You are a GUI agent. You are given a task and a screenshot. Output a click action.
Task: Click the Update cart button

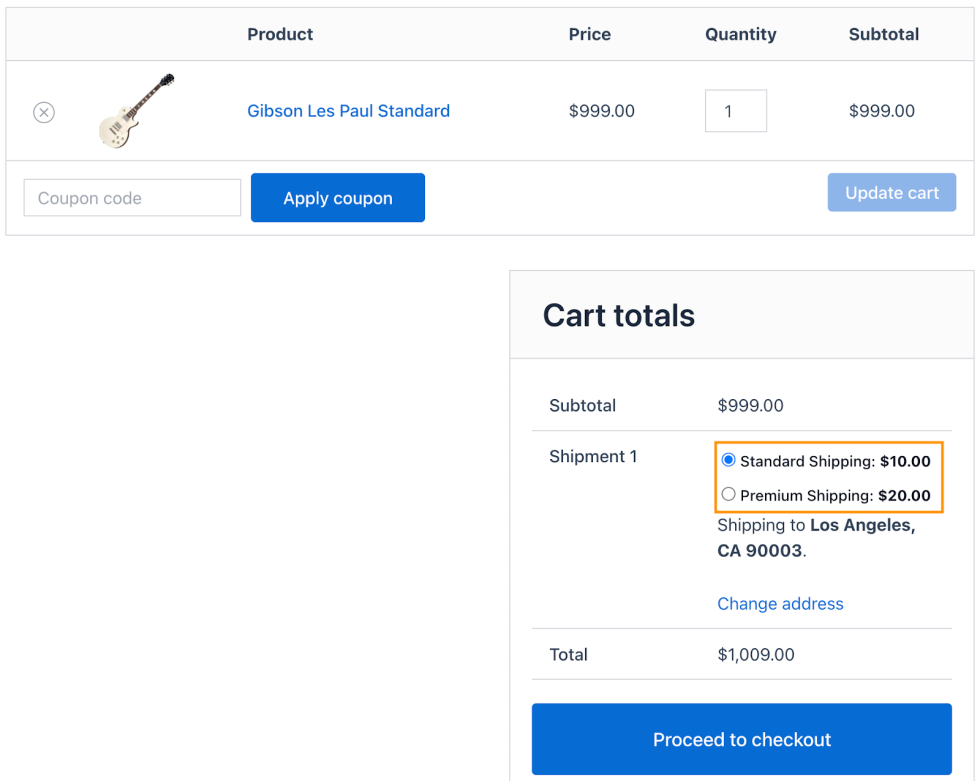click(x=891, y=193)
